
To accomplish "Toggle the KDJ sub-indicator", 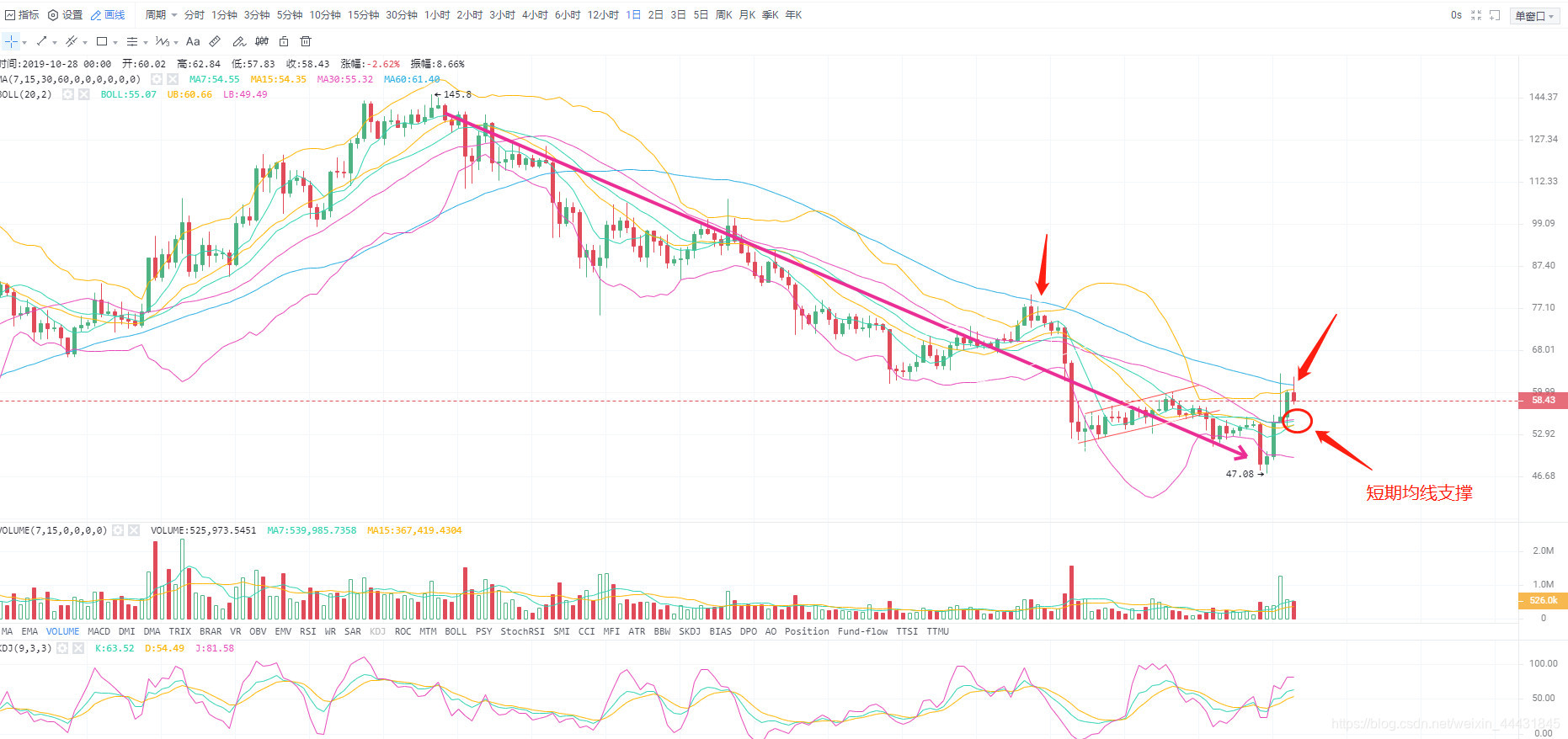I will coord(377,631).
